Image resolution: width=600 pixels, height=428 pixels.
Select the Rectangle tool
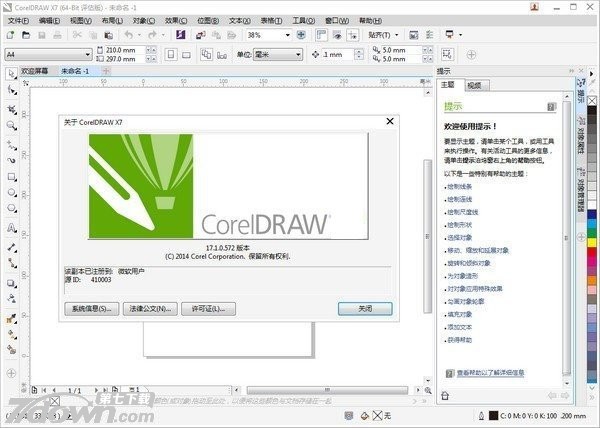point(11,177)
